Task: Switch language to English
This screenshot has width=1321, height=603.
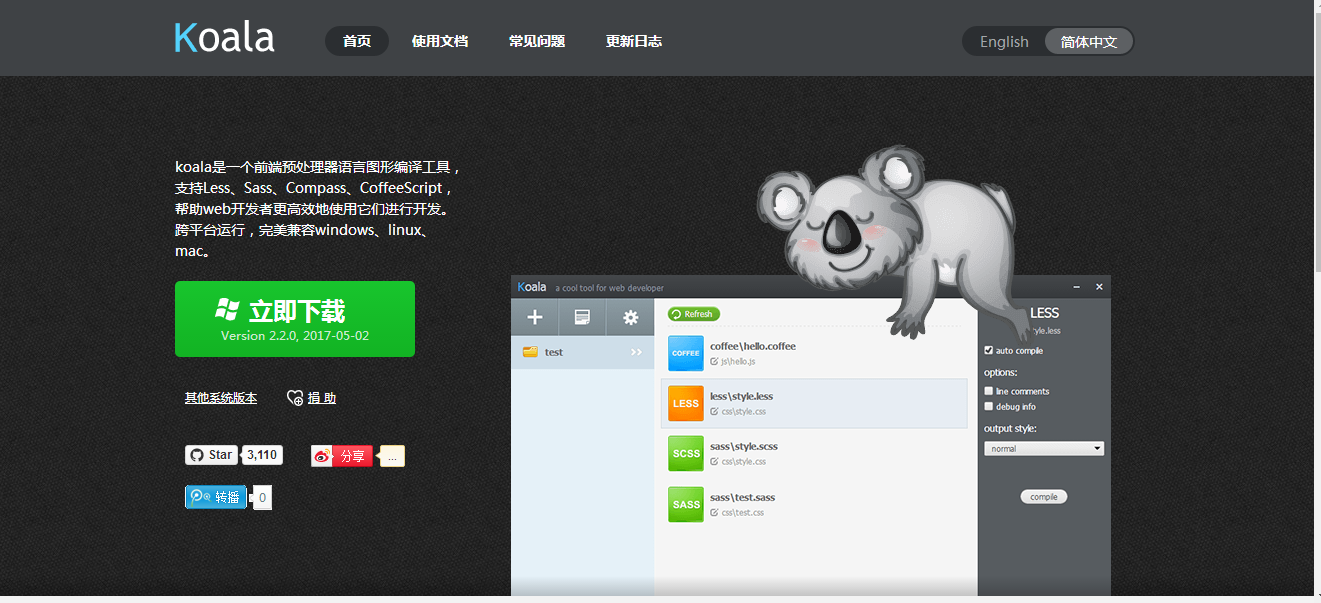Action: [1004, 41]
